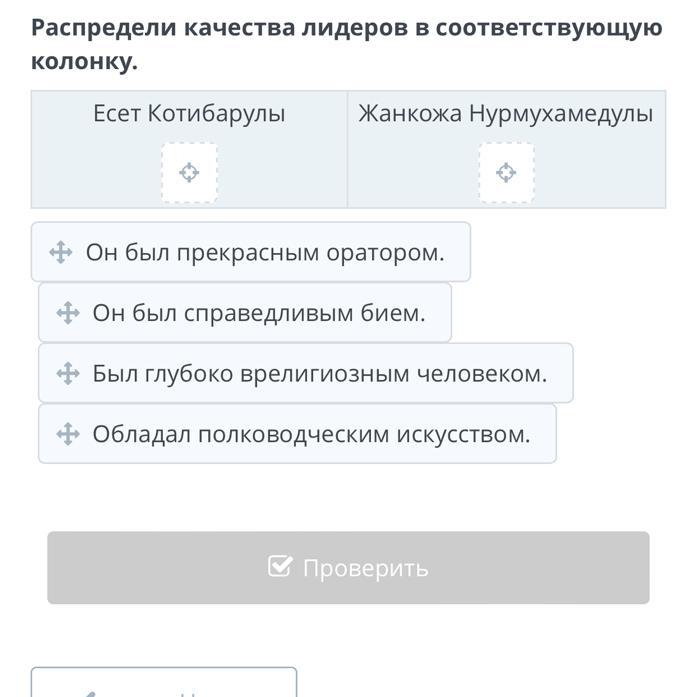The image size is (697, 697).
Task: Click the partially visible button at bottom
Action: click(164, 683)
